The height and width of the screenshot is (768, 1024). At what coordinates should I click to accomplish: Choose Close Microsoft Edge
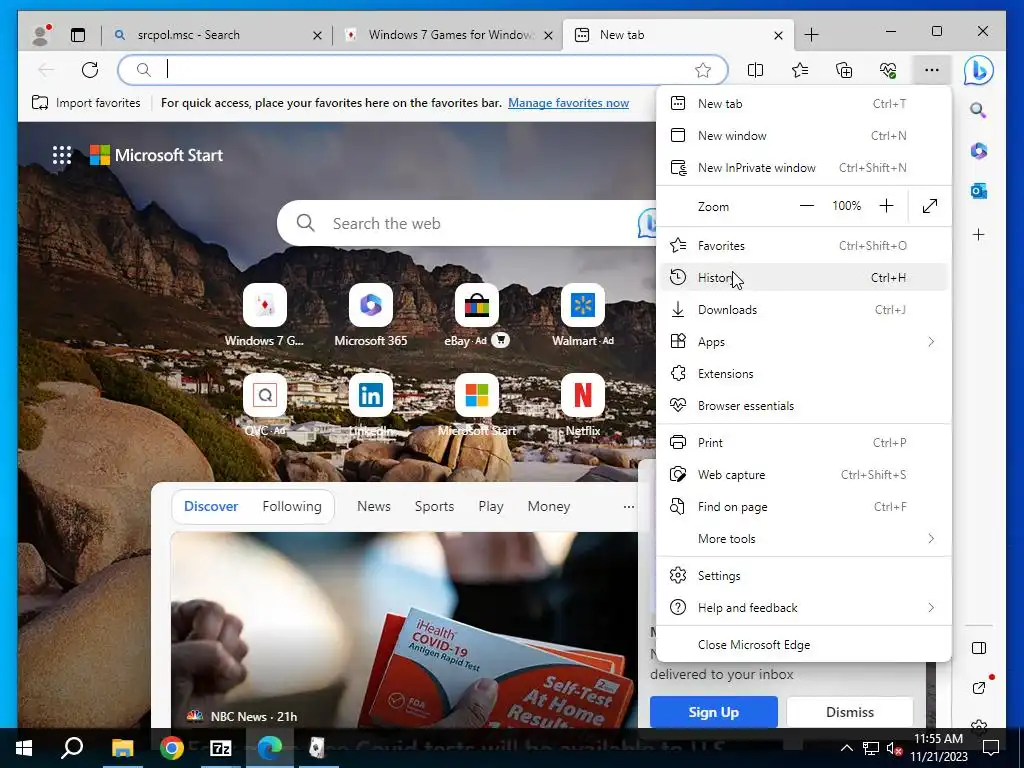click(804, 645)
